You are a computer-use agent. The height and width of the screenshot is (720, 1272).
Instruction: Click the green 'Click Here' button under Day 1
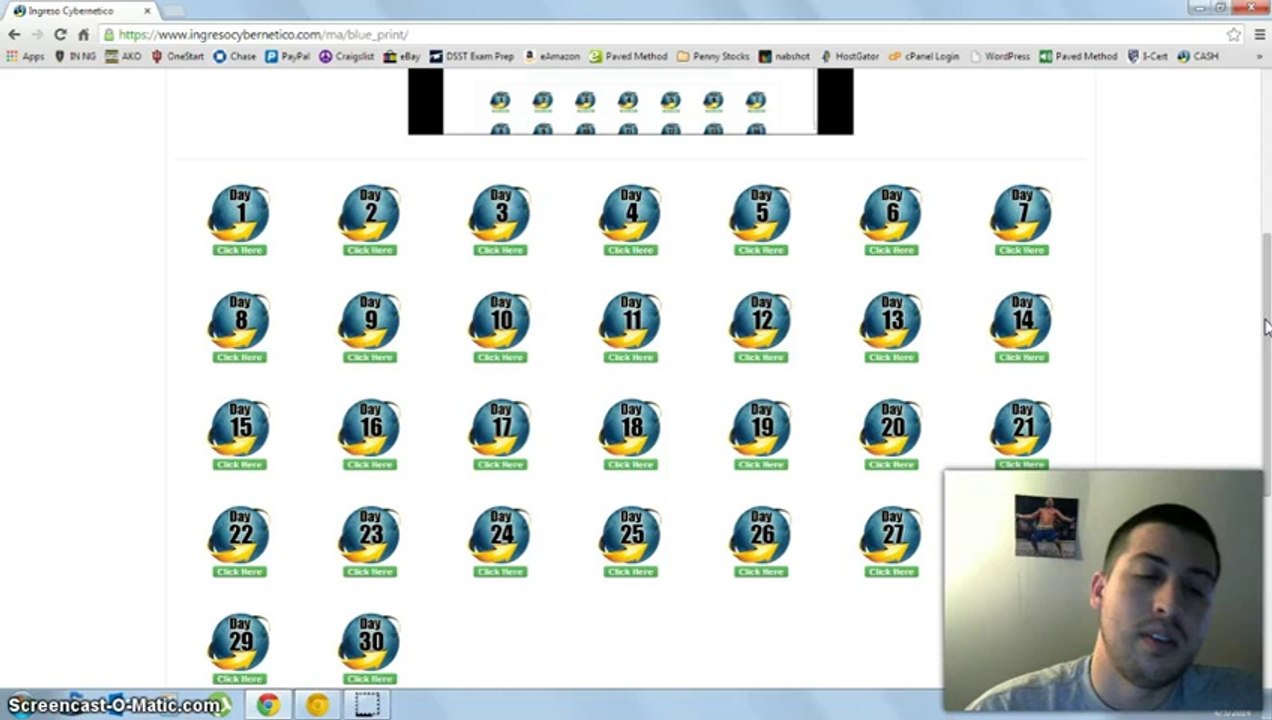(x=240, y=250)
